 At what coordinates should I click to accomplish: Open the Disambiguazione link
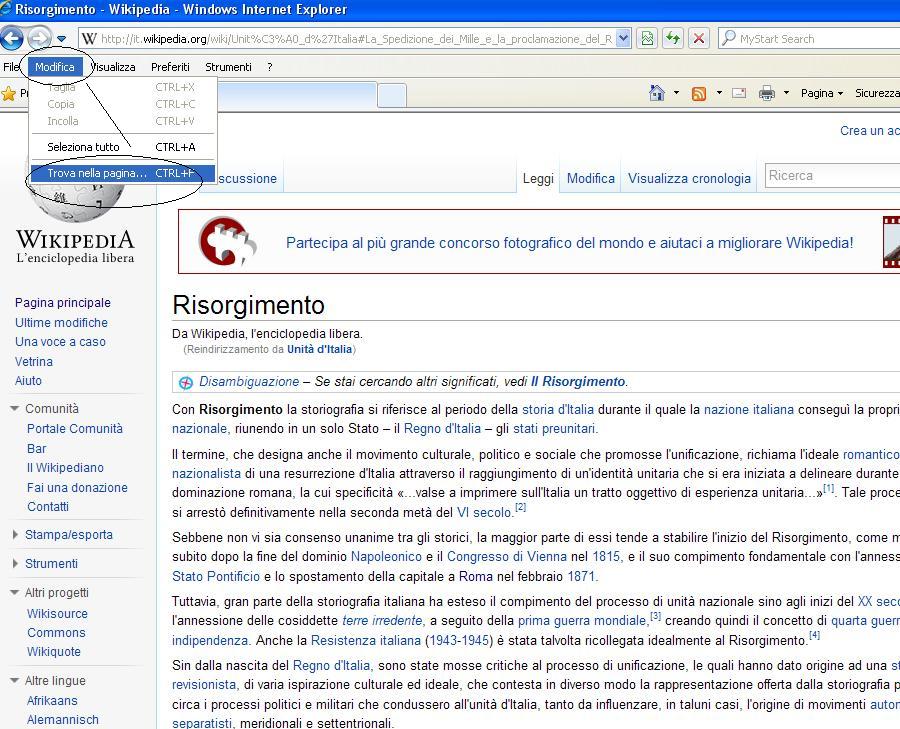pyautogui.click(x=249, y=382)
